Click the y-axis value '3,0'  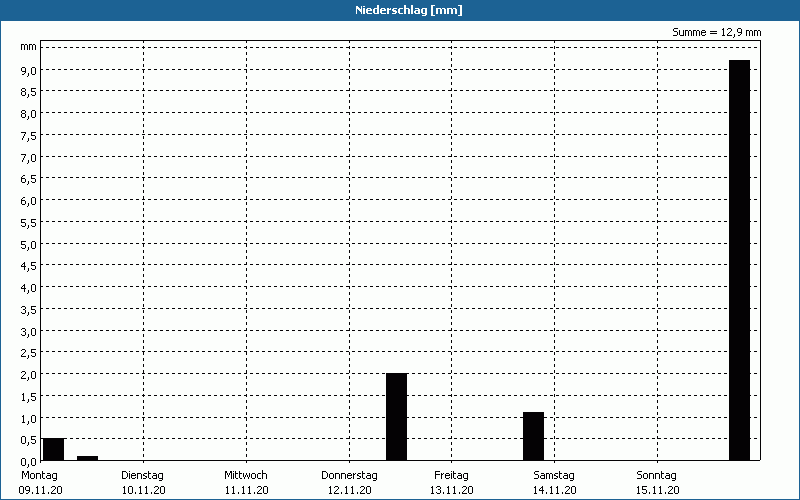pos(29,332)
